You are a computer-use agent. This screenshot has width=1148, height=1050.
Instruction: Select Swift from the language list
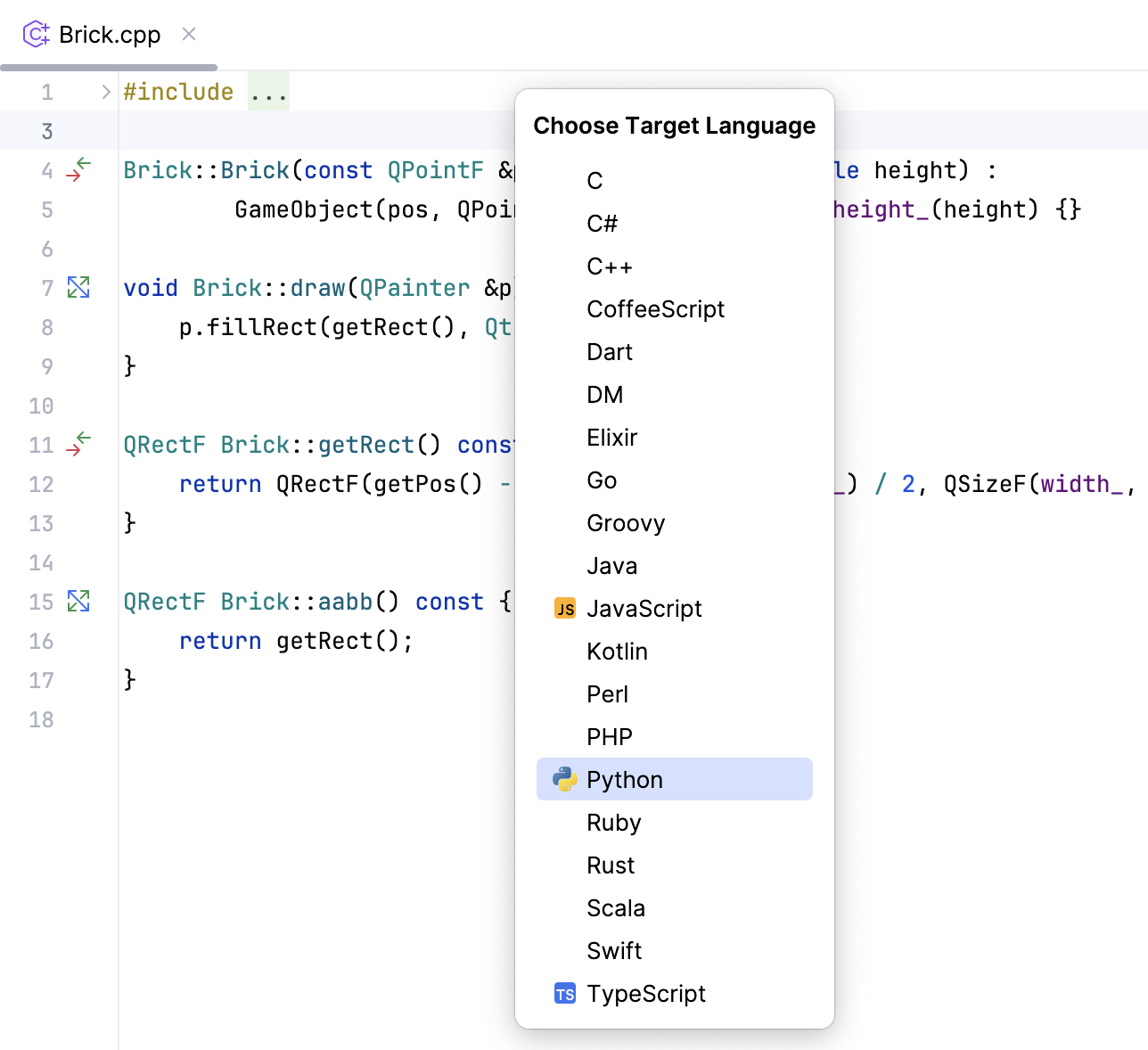click(614, 950)
